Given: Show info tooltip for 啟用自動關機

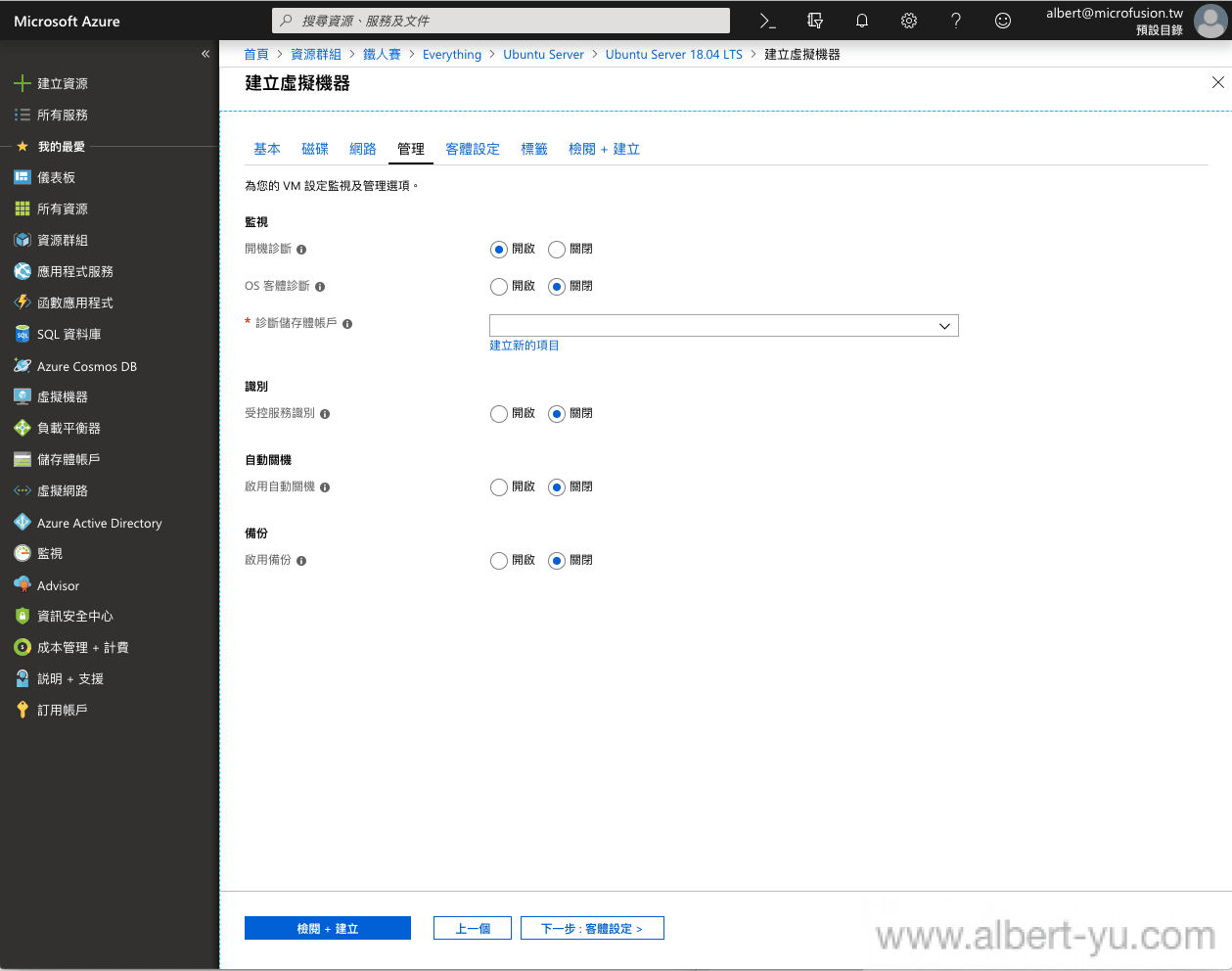Looking at the screenshot, I should click(325, 487).
